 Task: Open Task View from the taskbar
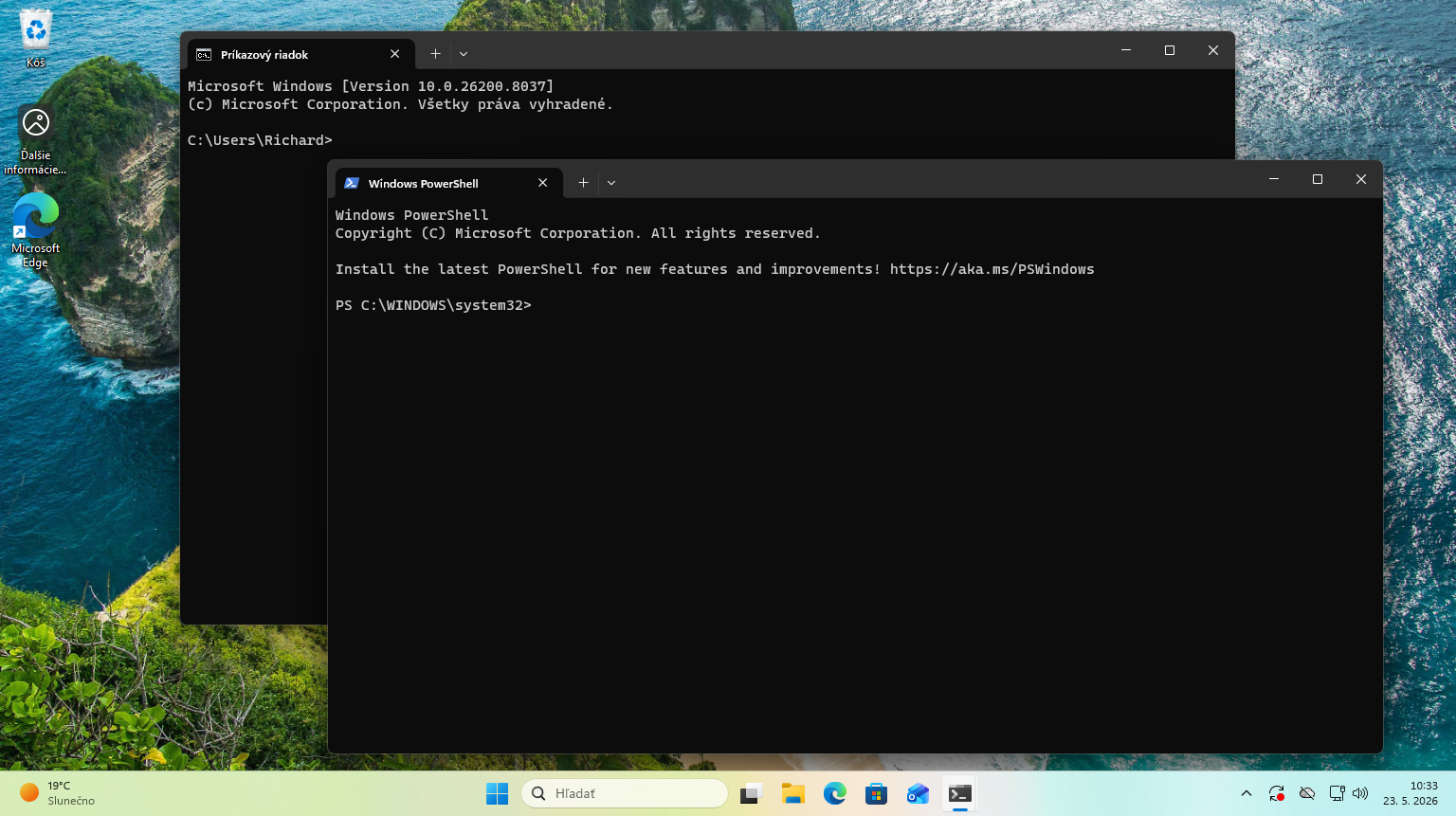tap(751, 793)
